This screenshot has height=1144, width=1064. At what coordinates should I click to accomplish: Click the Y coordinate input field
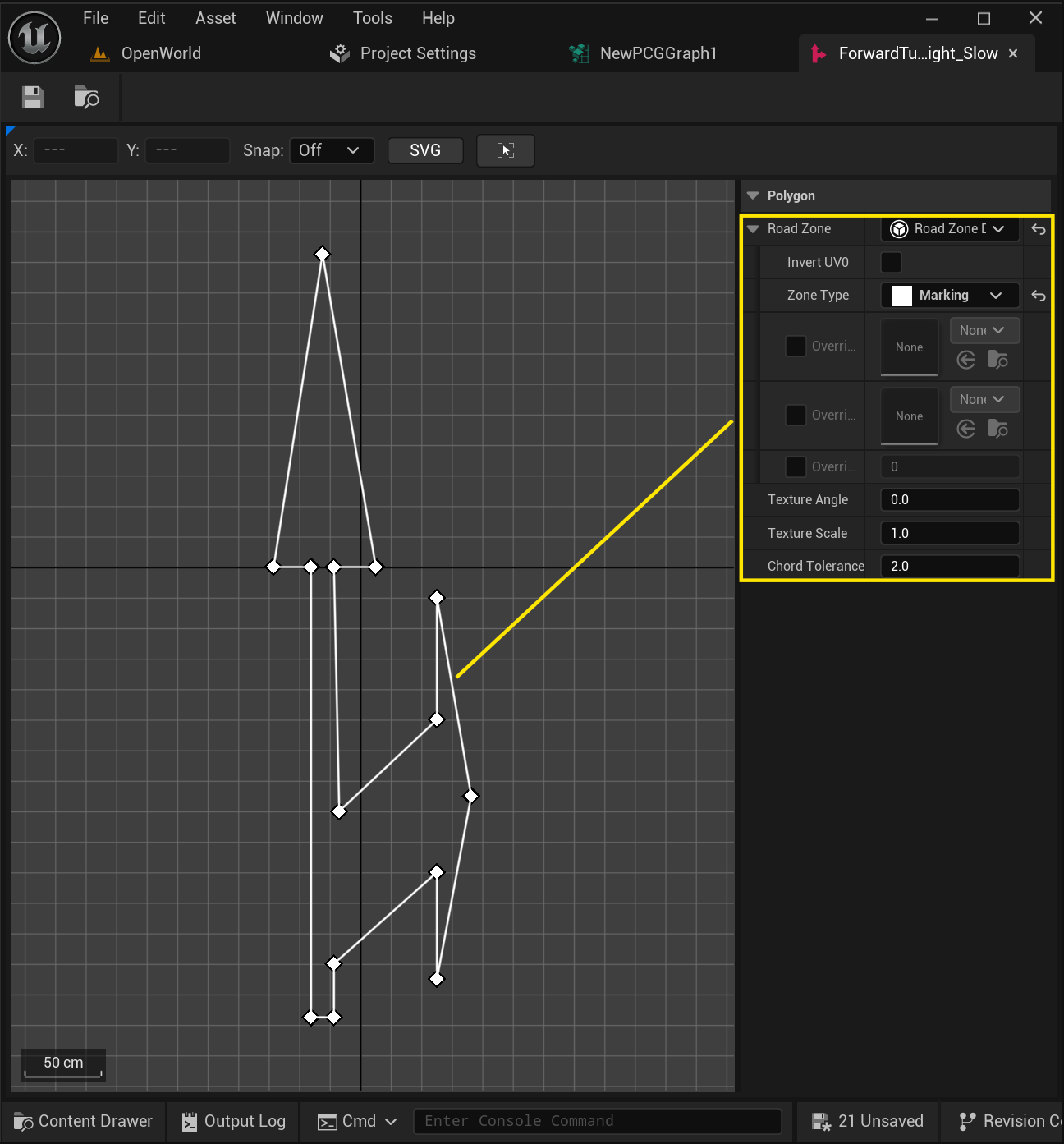tap(187, 150)
